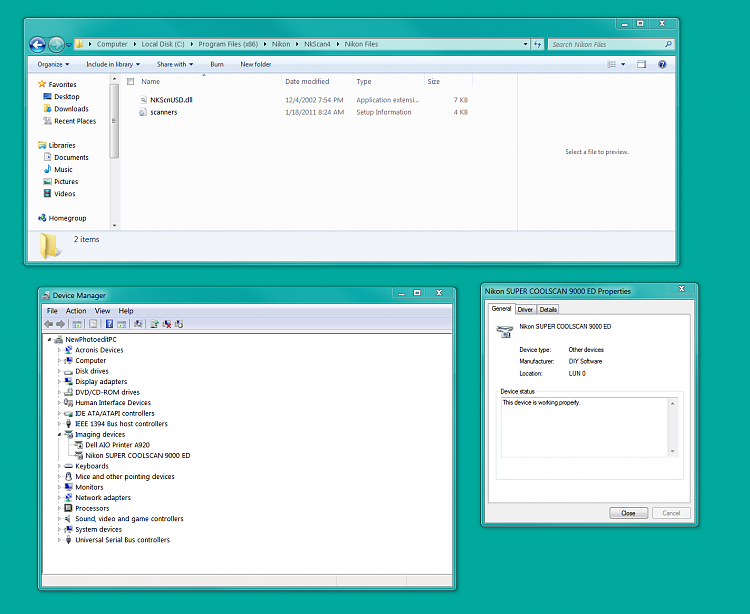The image size is (750, 614).
Task: Click the Burn button in Explorer
Action: pos(217,64)
